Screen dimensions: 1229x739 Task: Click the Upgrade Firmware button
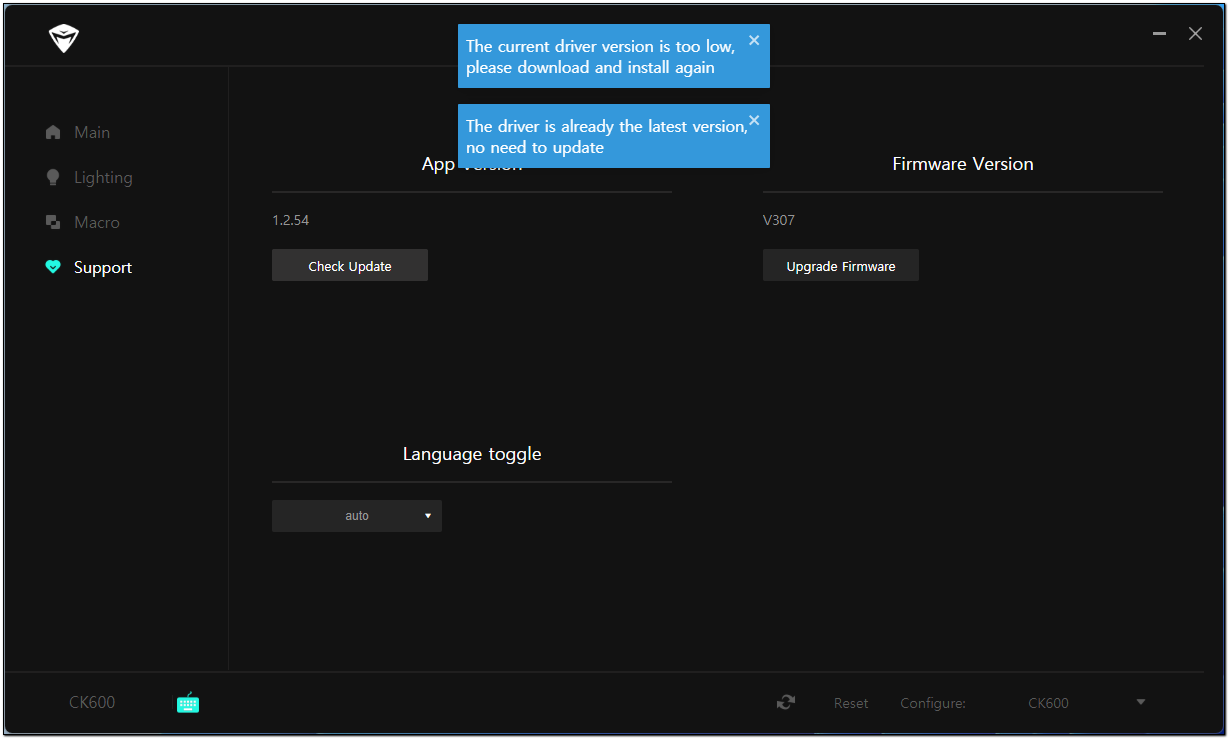(840, 266)
